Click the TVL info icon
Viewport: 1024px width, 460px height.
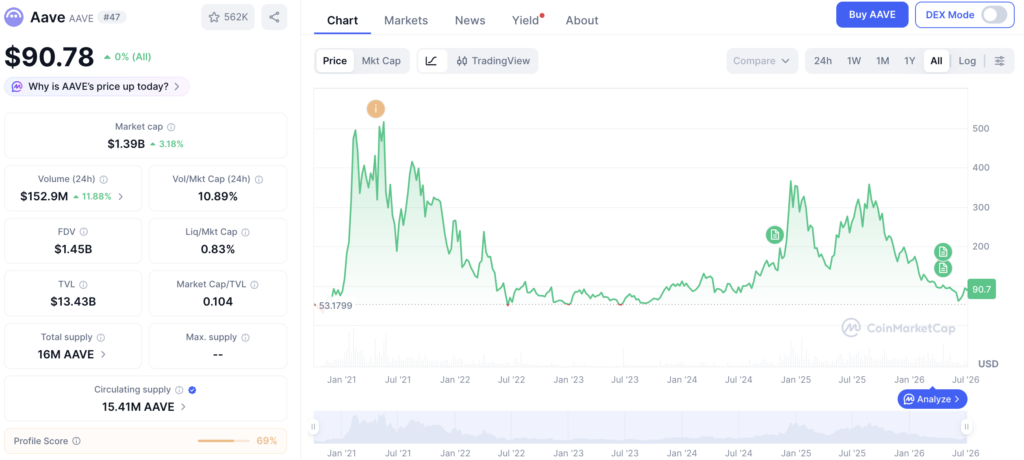click(83, 285)
